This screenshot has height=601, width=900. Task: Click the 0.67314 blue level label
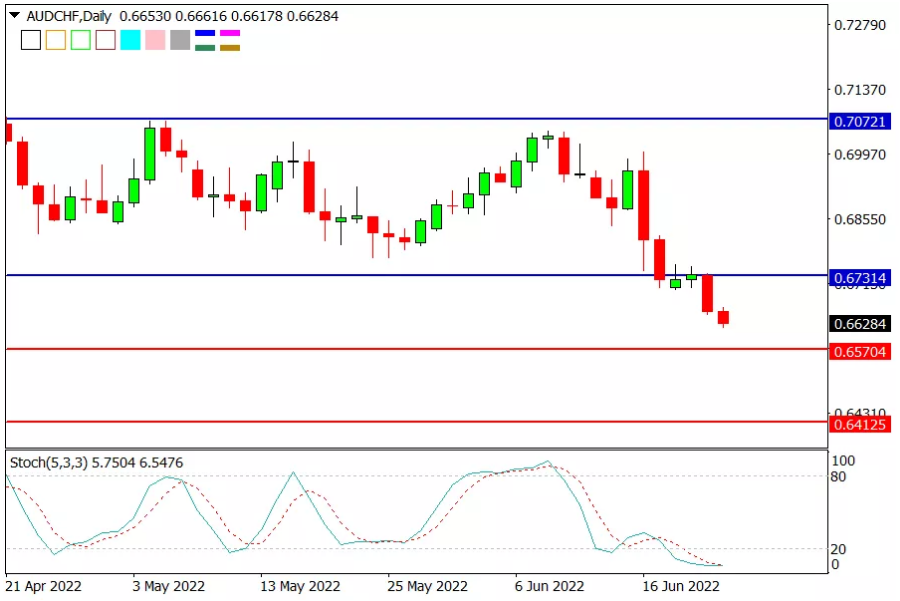860,278
